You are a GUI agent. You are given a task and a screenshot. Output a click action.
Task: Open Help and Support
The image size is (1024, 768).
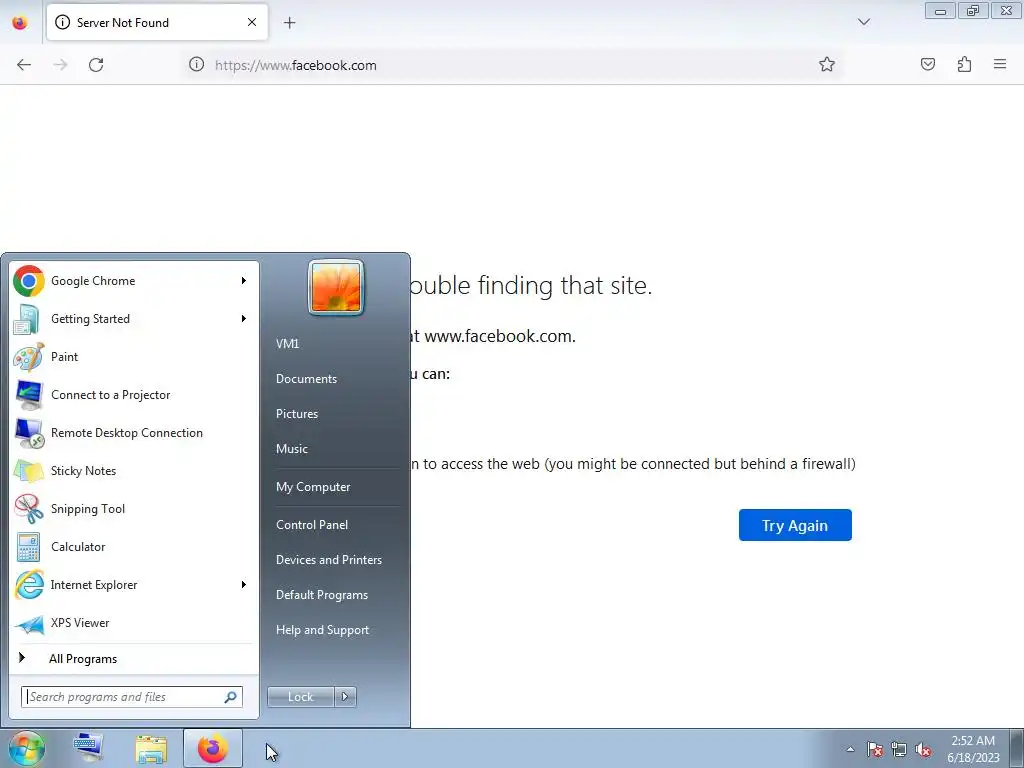click(x=334, y=630)
